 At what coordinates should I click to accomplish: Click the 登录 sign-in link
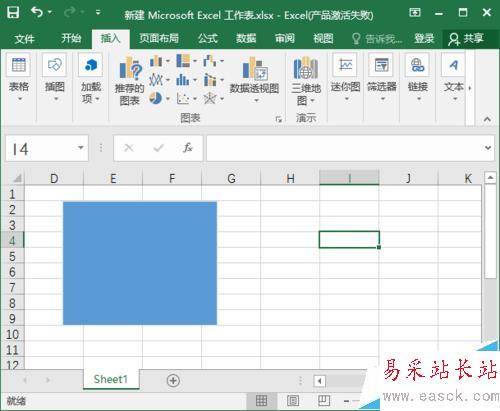424,38
